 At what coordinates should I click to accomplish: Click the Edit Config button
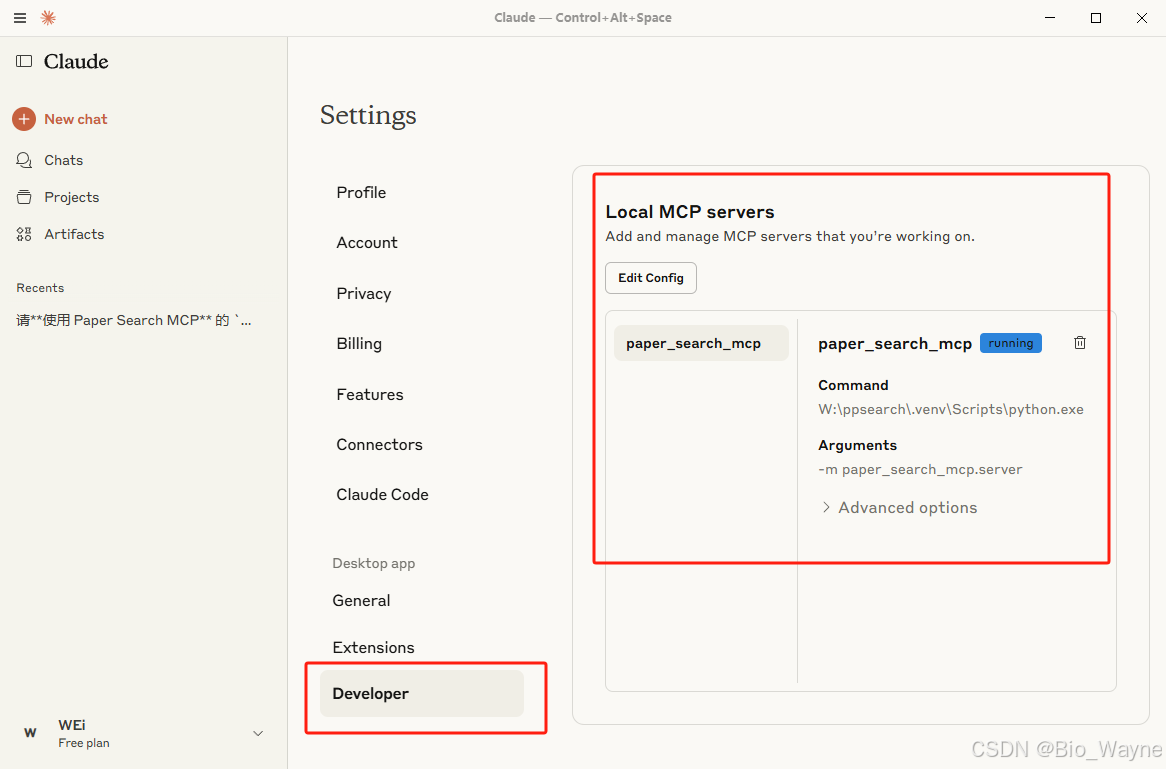[651, 277]
